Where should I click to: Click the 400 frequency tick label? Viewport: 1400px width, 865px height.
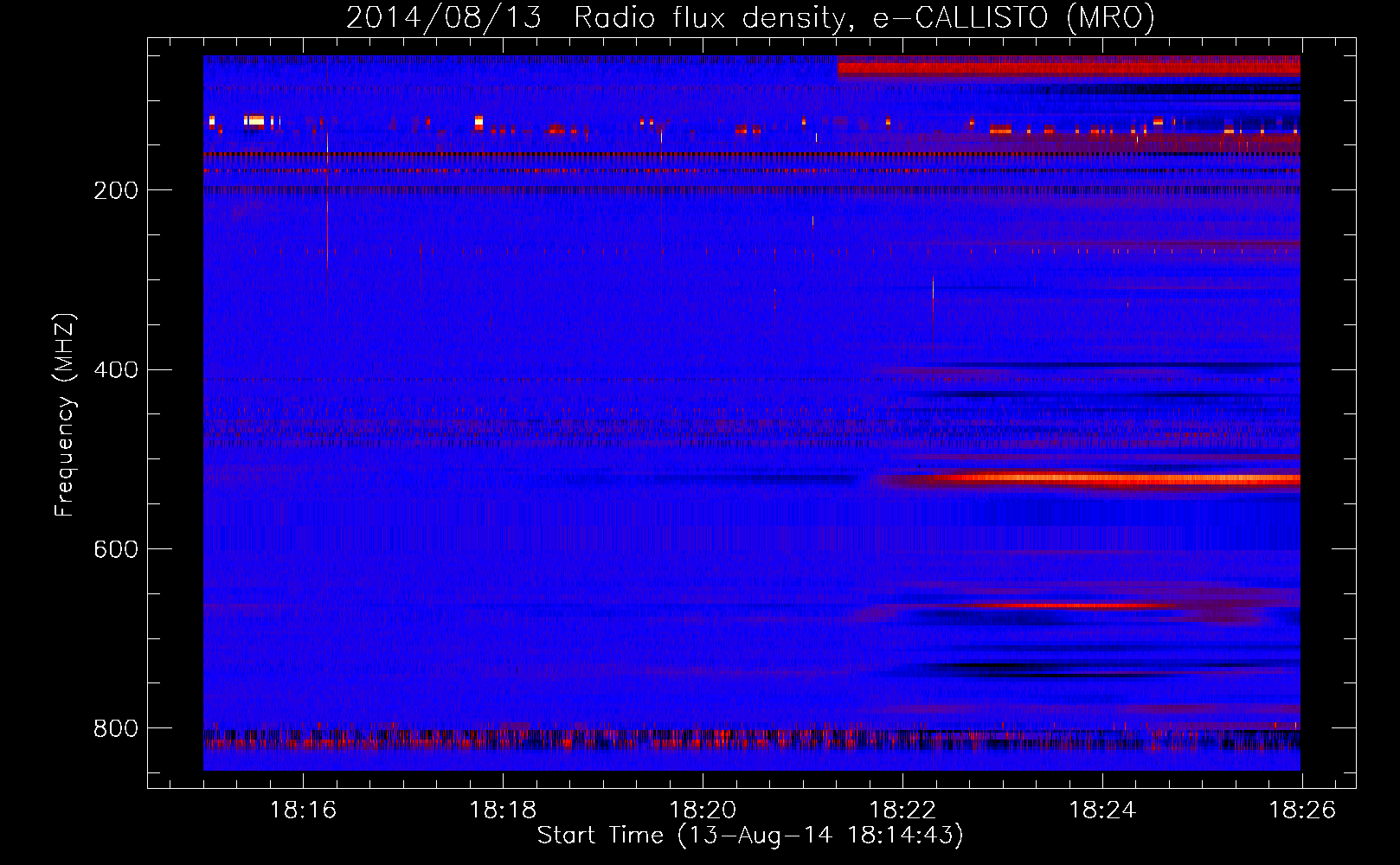[x=115, y=370]
